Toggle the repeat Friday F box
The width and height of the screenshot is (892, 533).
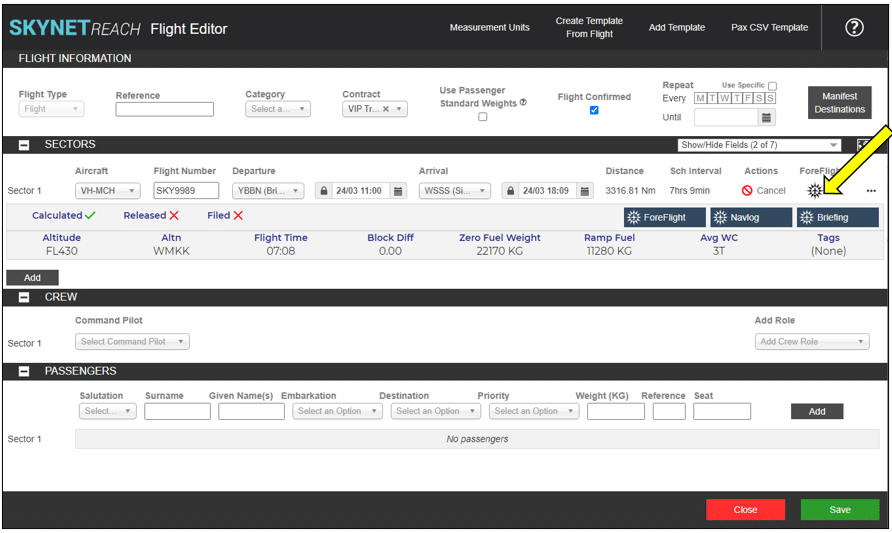tap(748, 98)
